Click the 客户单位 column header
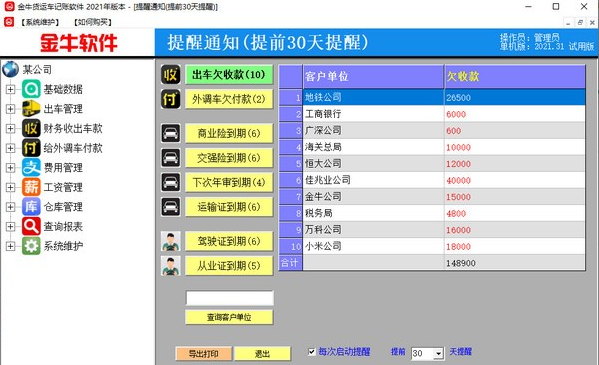Viewport: 599px width, 365px height. (x=373, y=76)
